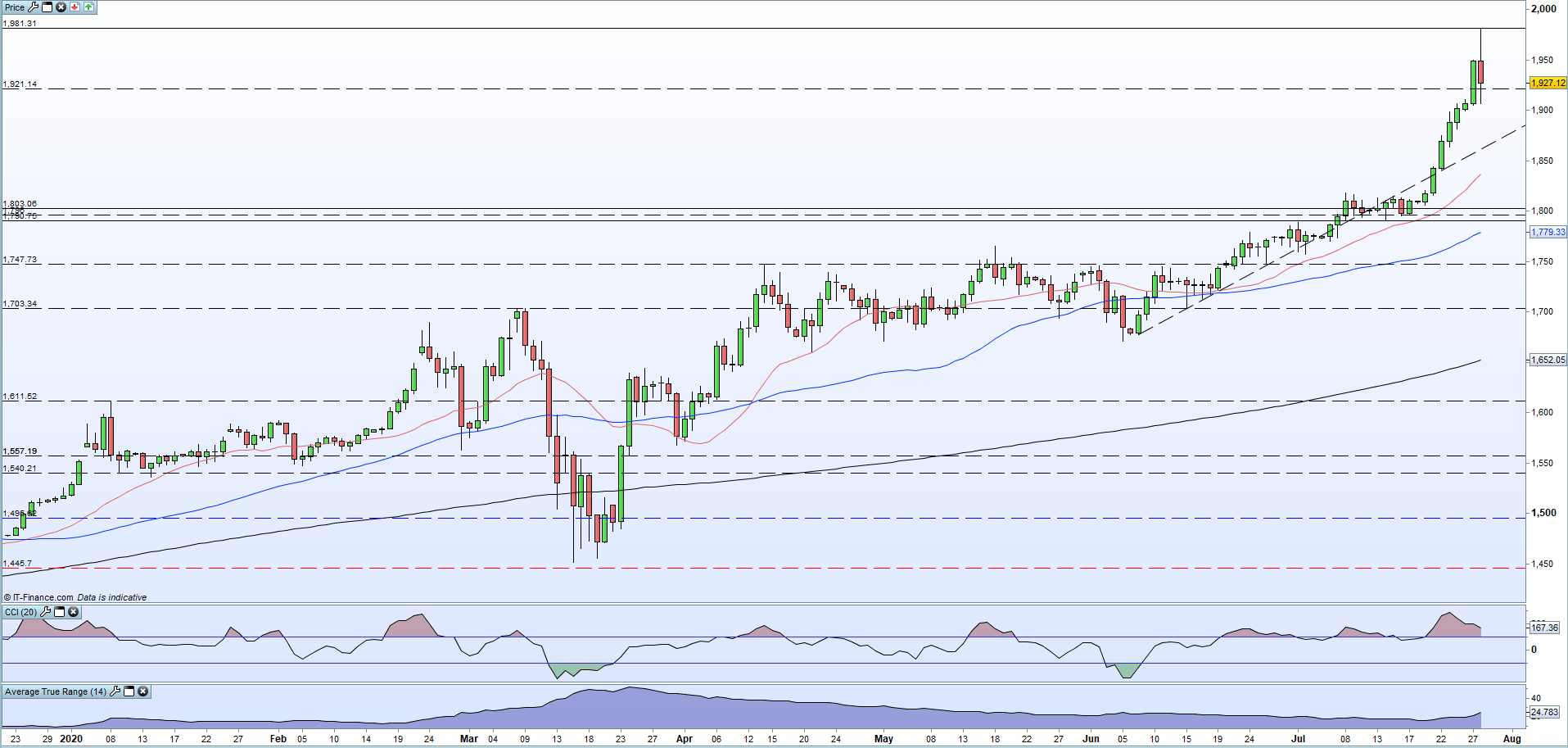Select the 1,921.14 dashed level label
This screenshot has height=748, width=1568.
[20, 84]
